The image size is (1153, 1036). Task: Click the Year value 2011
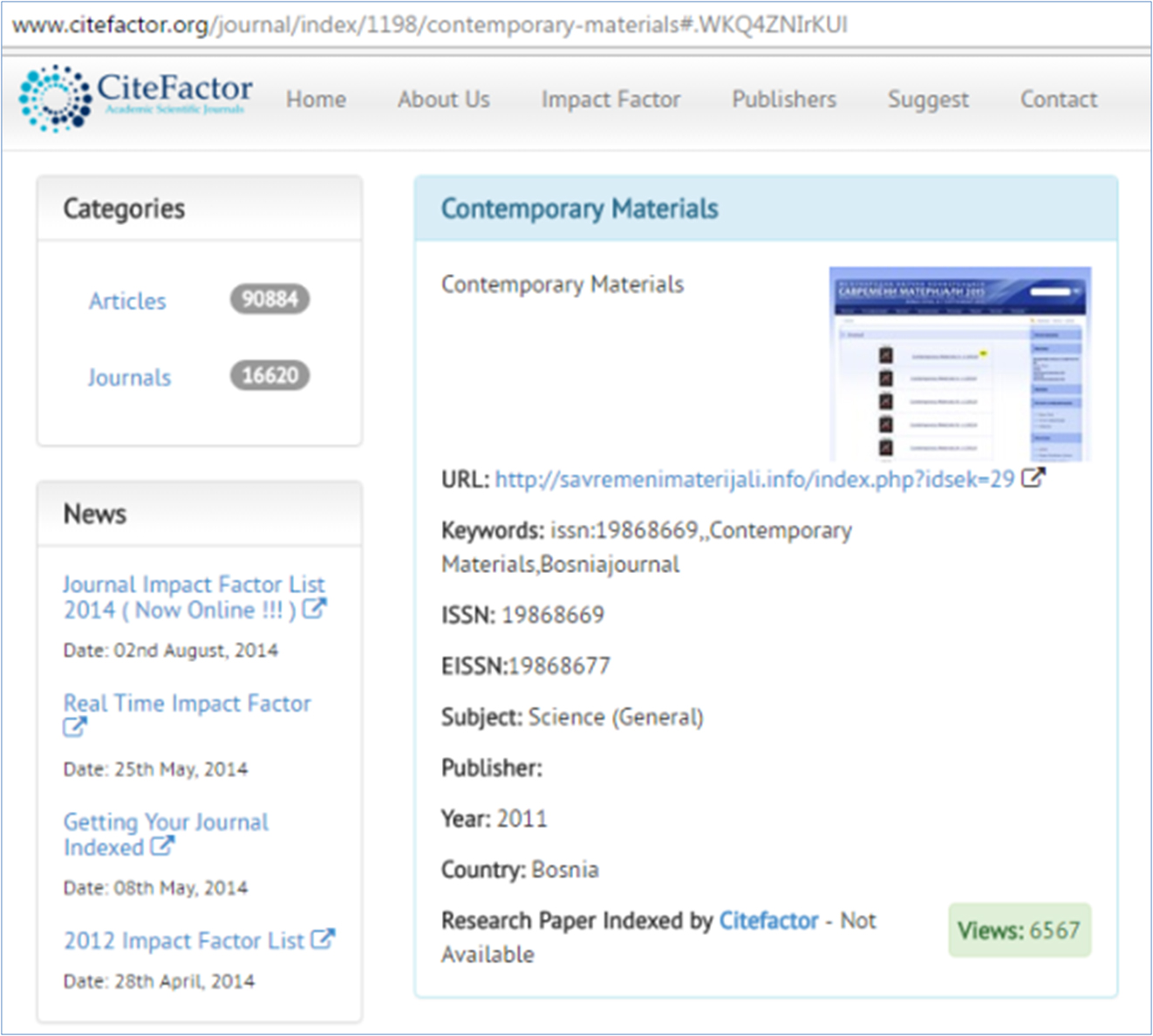(x=522, y=818)
